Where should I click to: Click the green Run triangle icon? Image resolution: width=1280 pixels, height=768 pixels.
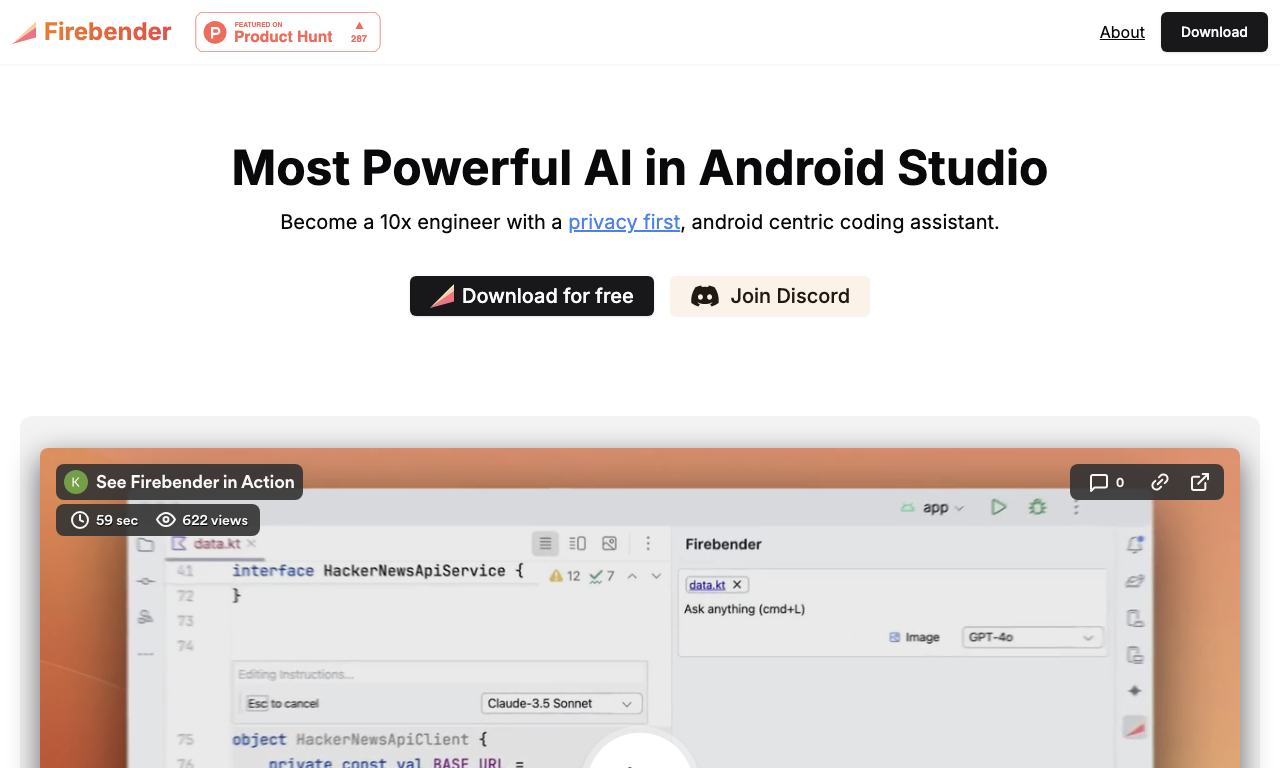998,508
